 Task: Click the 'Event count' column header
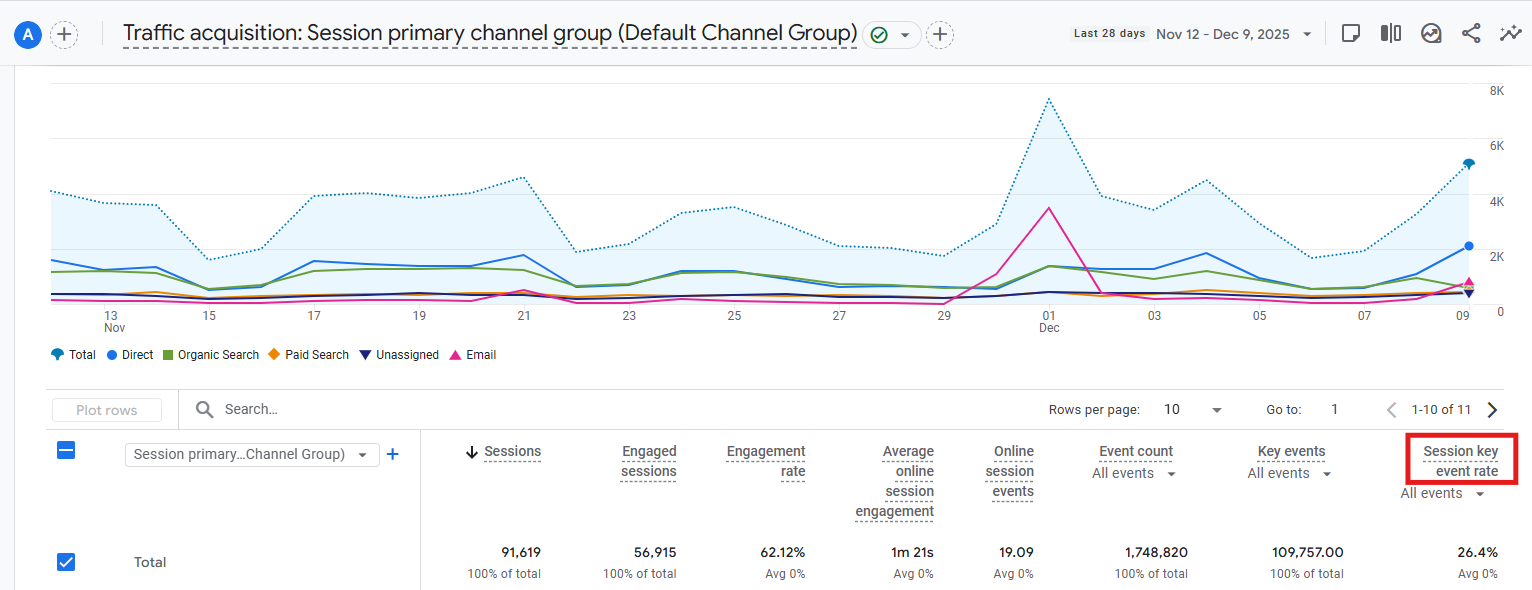(1136, 451)
